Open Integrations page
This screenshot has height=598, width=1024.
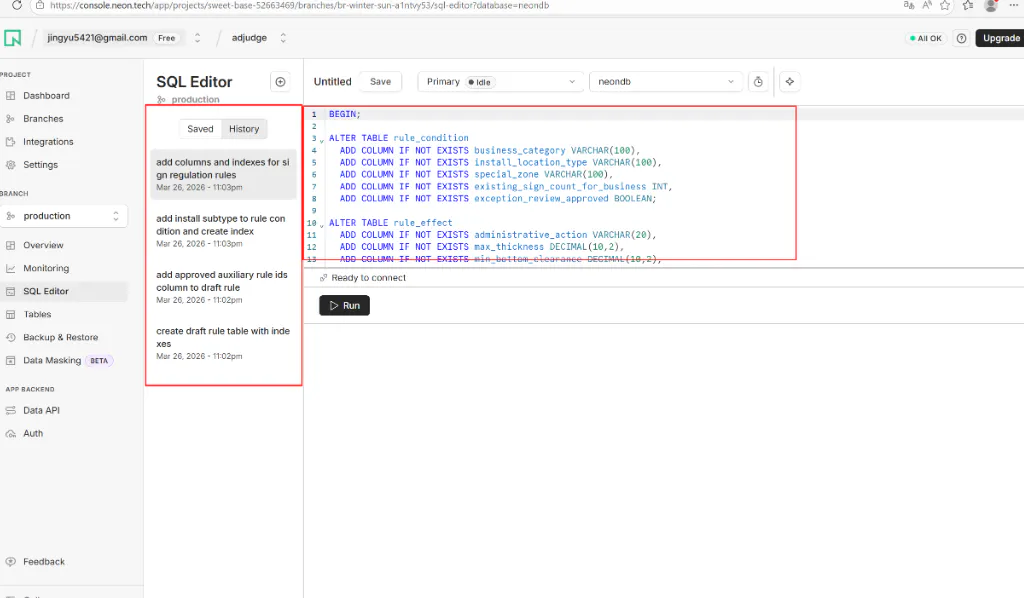point(48,142)
